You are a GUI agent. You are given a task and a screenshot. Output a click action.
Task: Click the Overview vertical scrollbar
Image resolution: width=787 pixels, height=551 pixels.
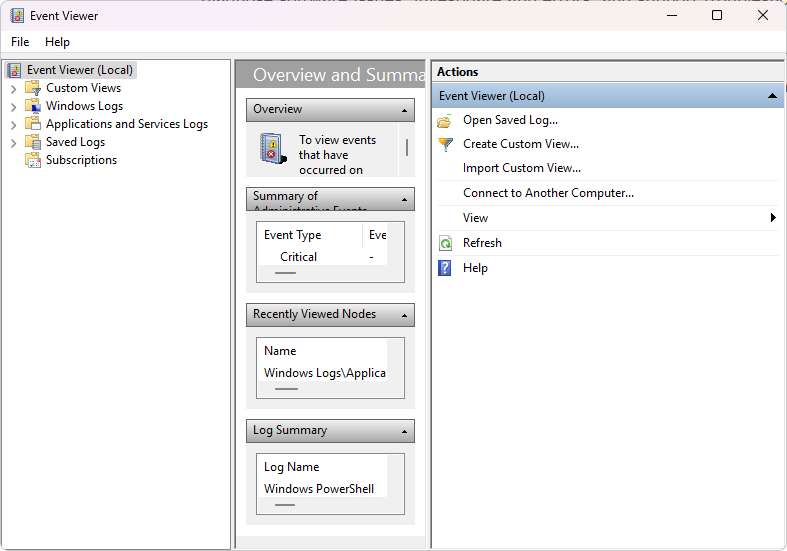406,147
